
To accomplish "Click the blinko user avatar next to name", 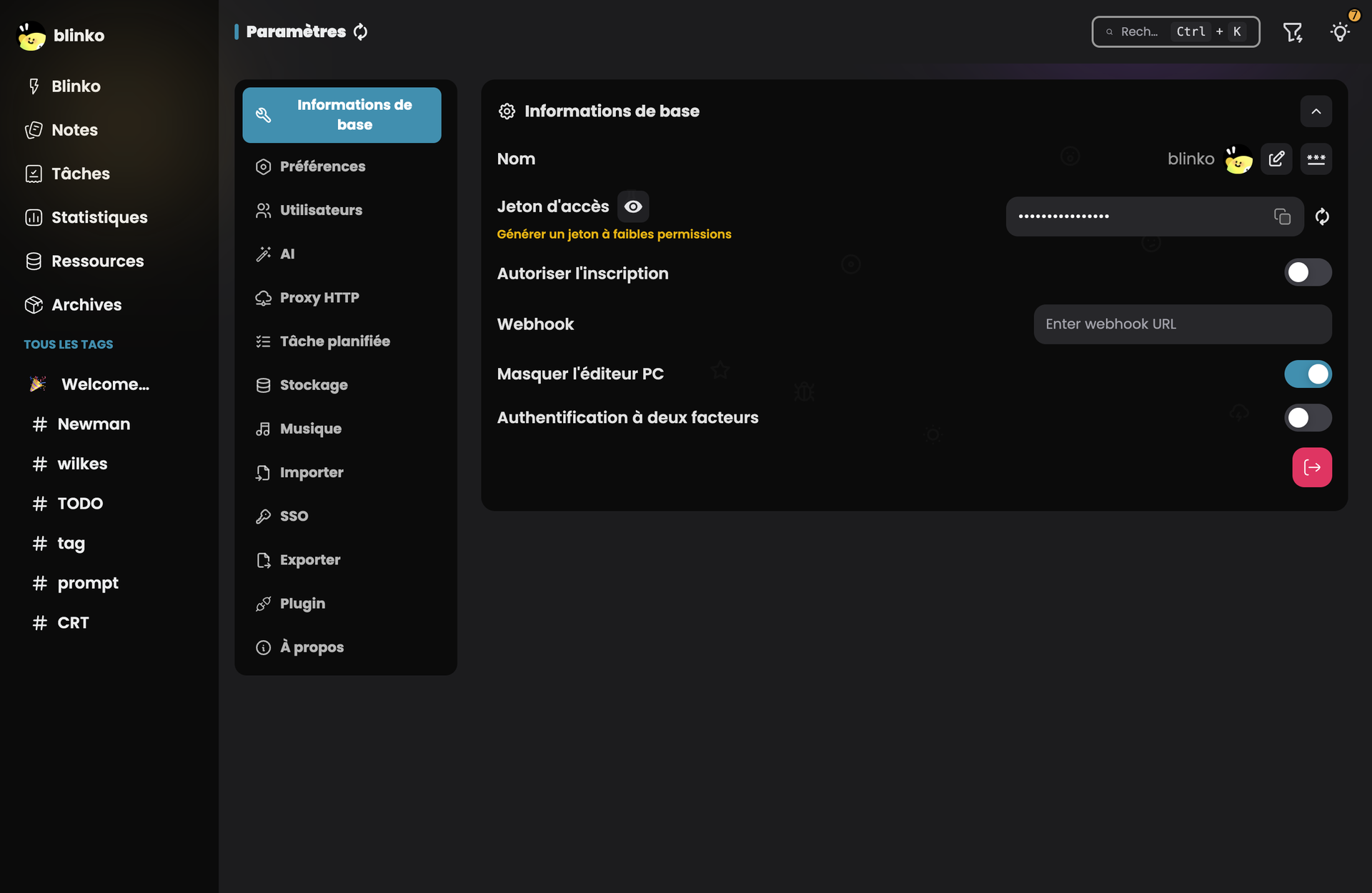I will (x=1238, y=159).
